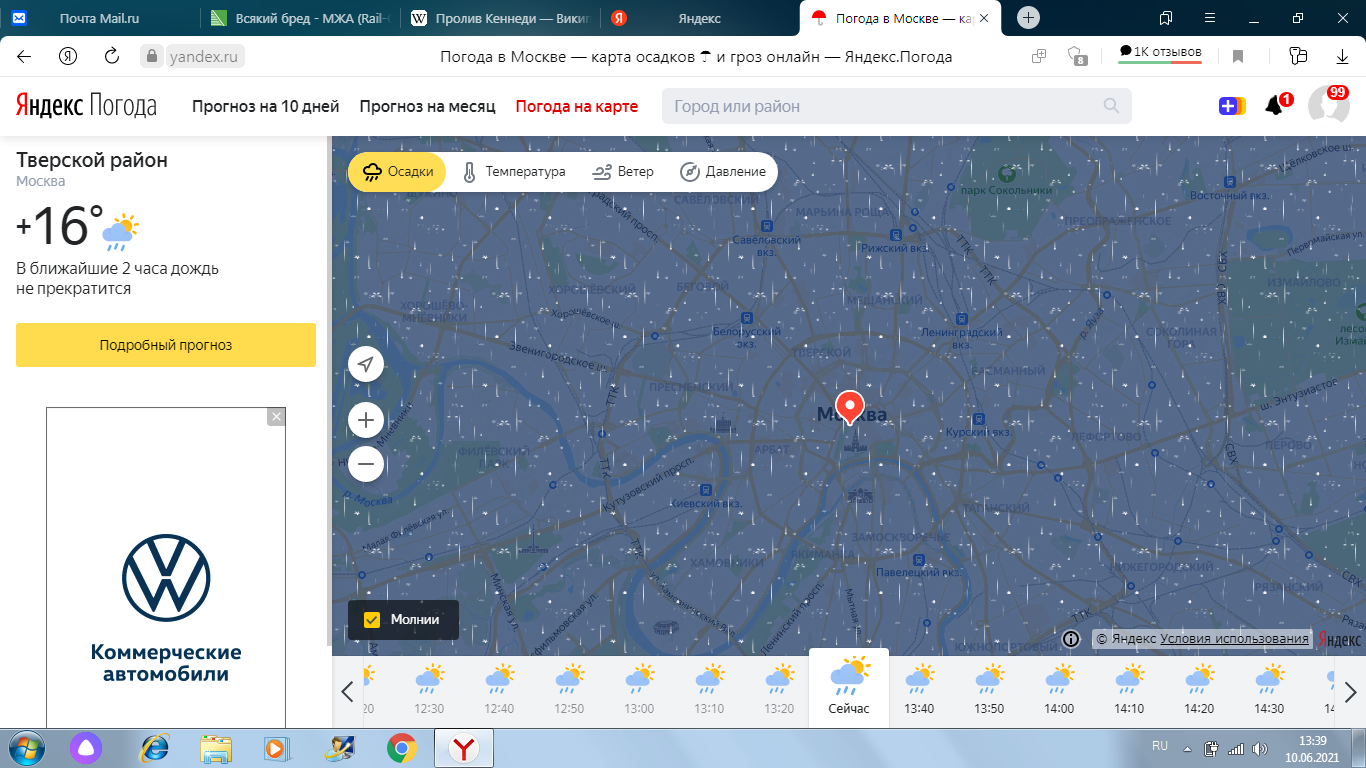The width and height of the screenshot is (1366, 768).
Task: Click the bookmark icon in address bar
Action: [1238, 56]
